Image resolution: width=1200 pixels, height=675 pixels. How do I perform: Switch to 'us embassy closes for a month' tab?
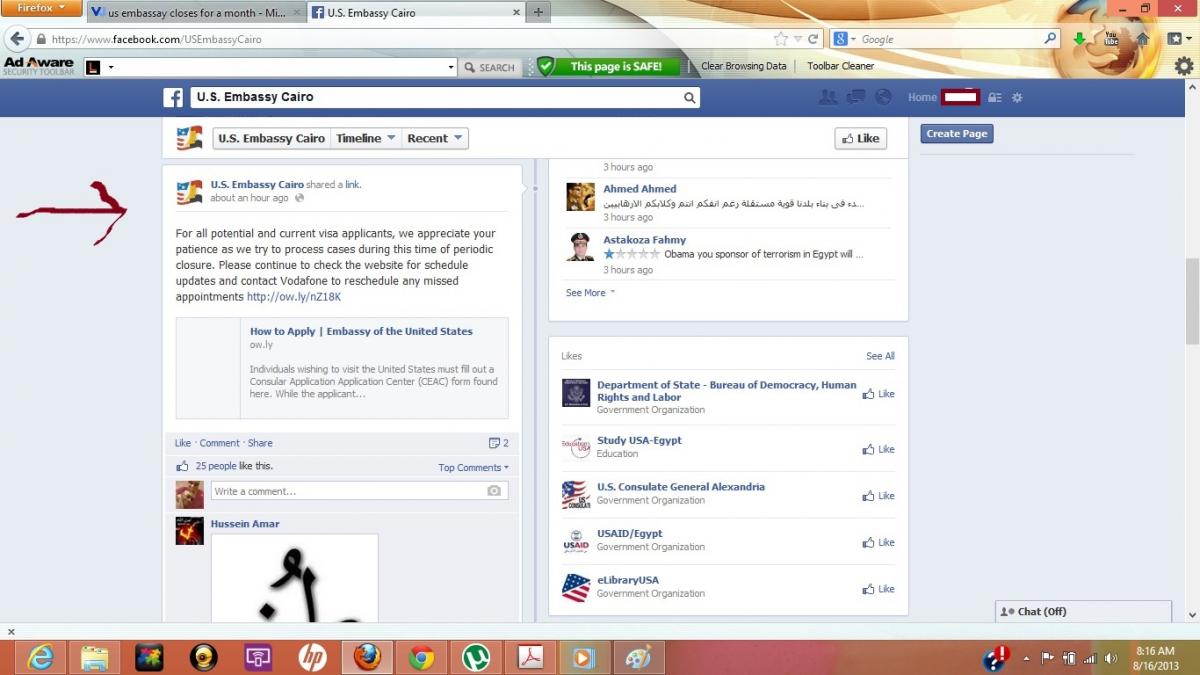click(x=196, y=13)
